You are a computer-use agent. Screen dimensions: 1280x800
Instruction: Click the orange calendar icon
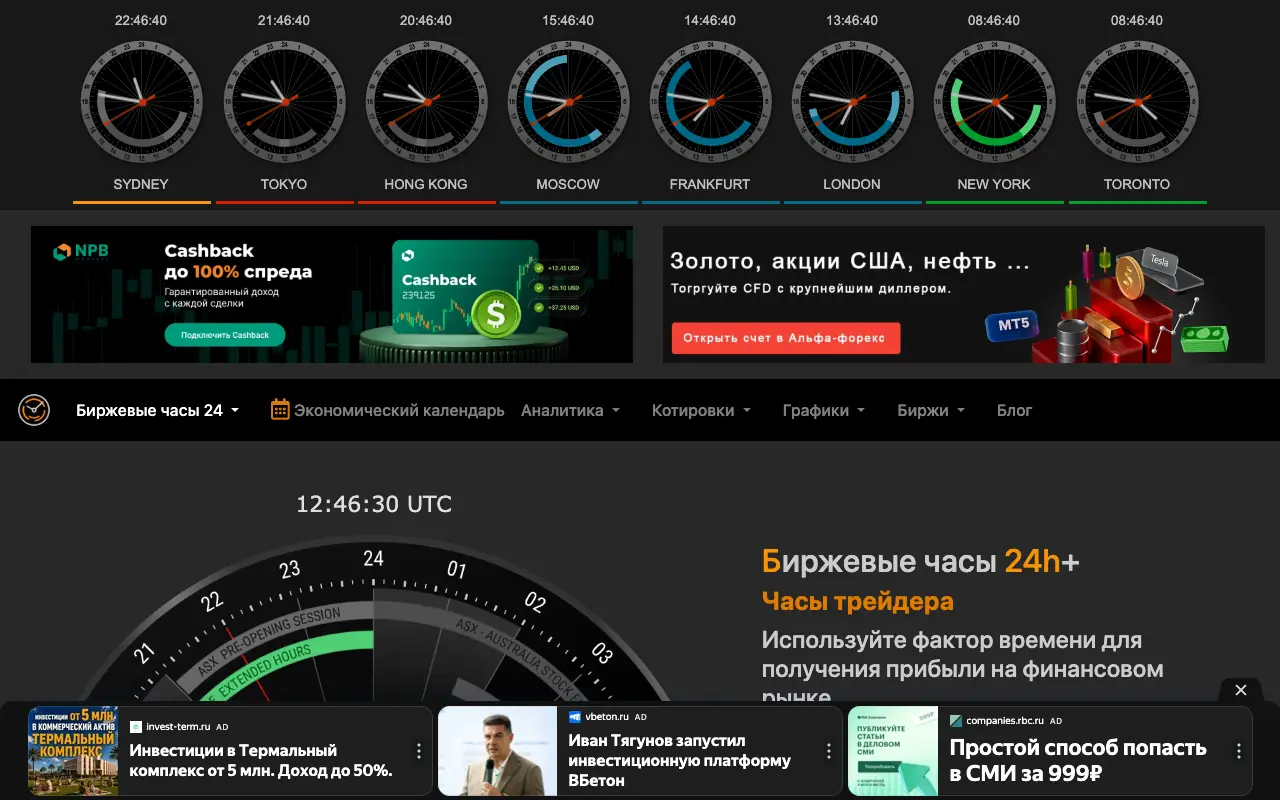(280, 409)
